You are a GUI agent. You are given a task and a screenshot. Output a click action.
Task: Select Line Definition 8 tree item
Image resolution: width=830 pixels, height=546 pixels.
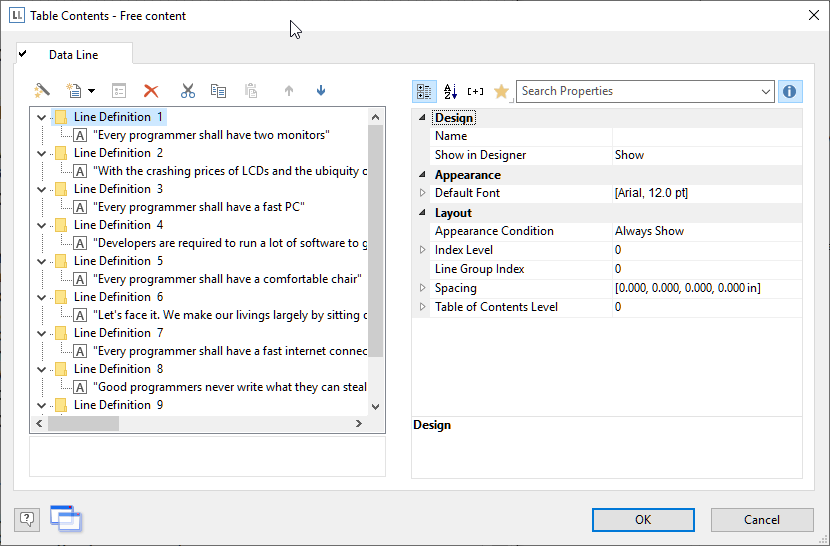pos(118,369)
